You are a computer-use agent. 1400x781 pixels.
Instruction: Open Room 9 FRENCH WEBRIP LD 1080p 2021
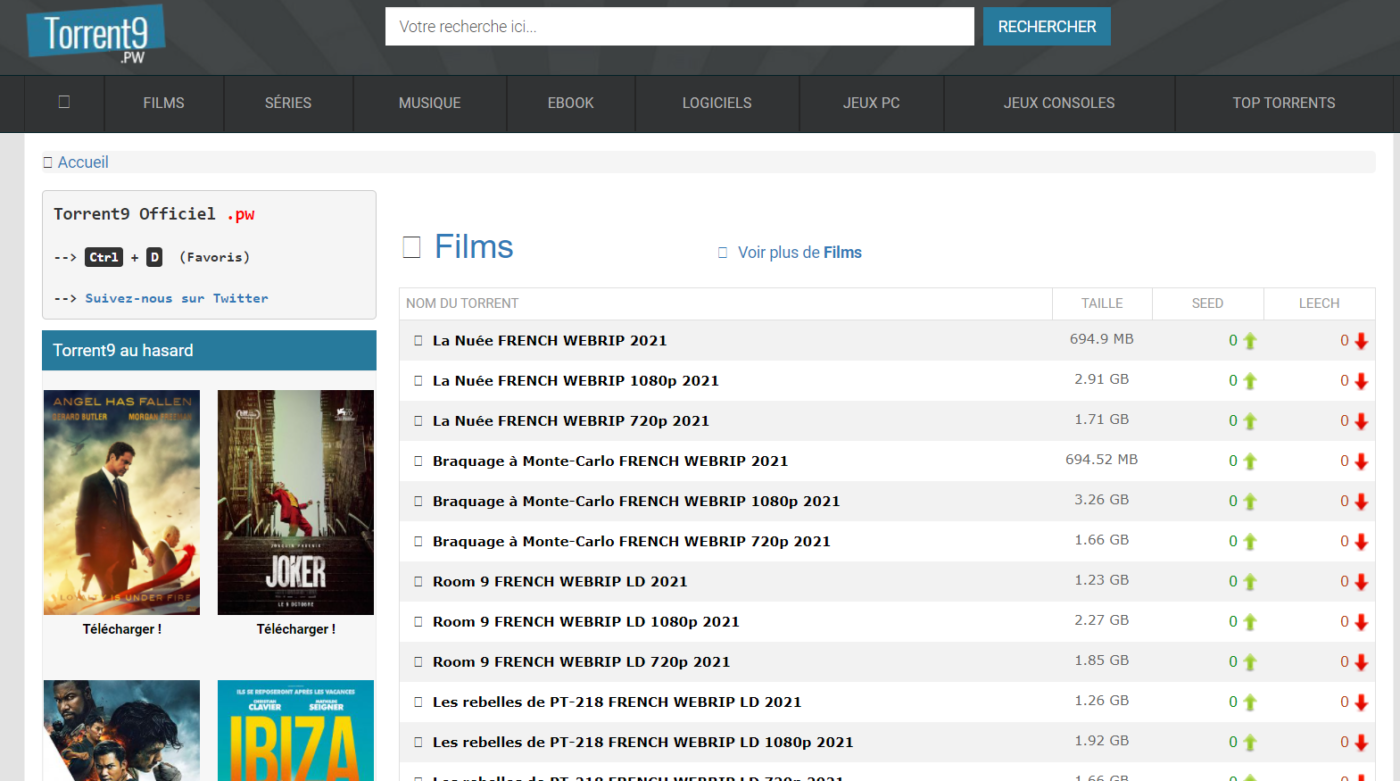pyautogui.click(x=586, y=621)
